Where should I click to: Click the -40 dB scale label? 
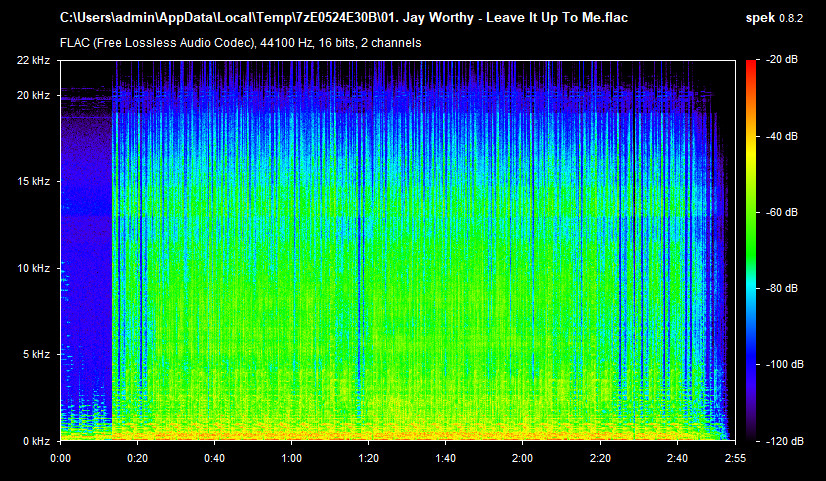coord(781,136)
